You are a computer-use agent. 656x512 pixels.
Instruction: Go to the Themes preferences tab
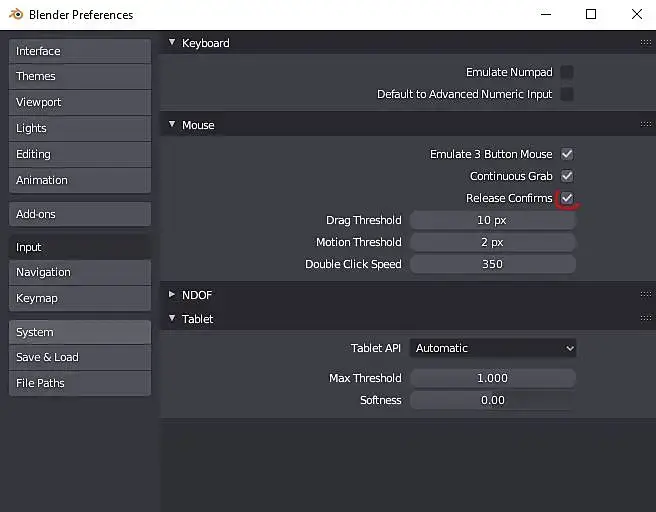pos(80,76)
